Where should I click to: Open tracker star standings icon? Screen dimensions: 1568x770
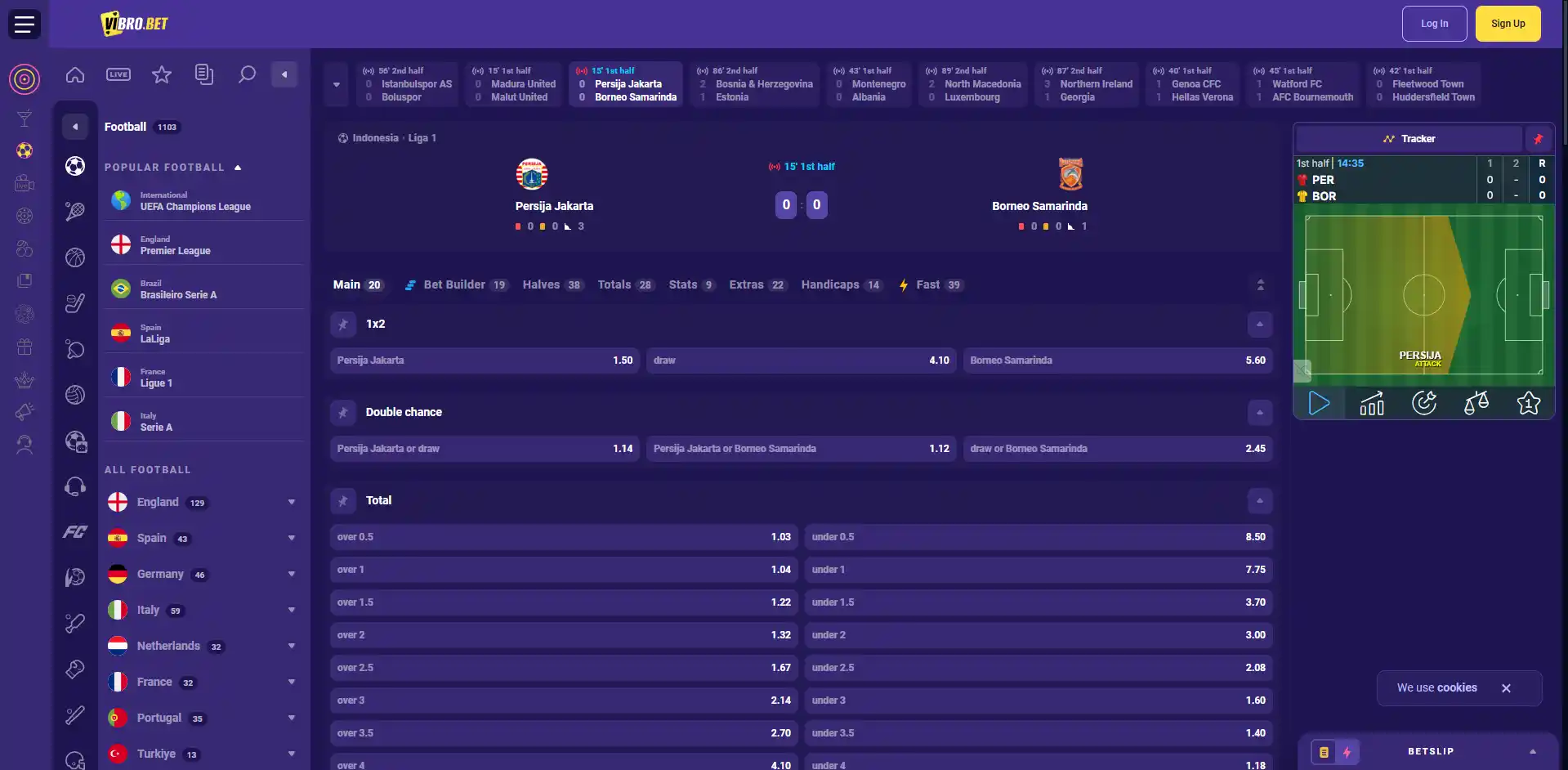tap(1529, 403)
